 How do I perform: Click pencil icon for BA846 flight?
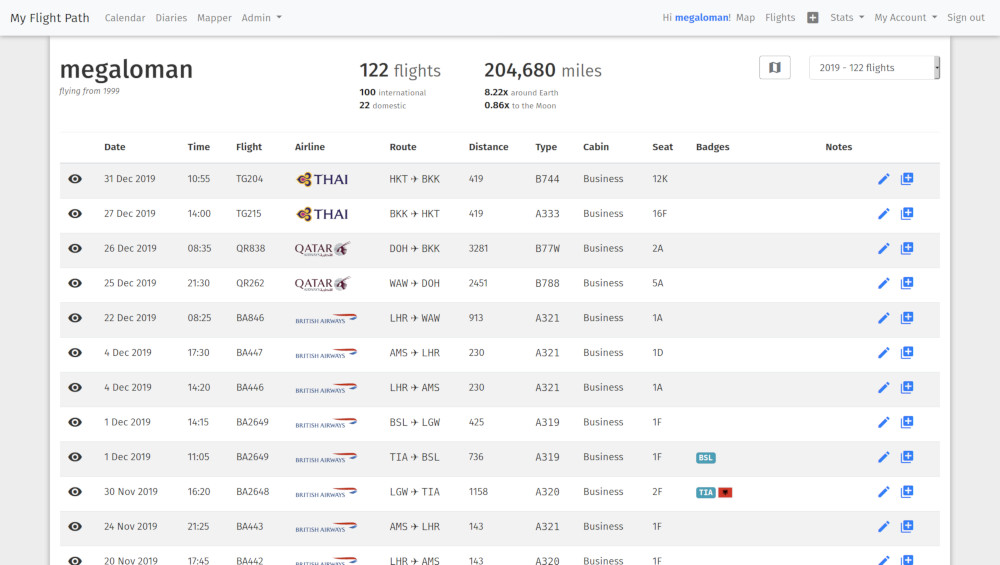[883, 318]
